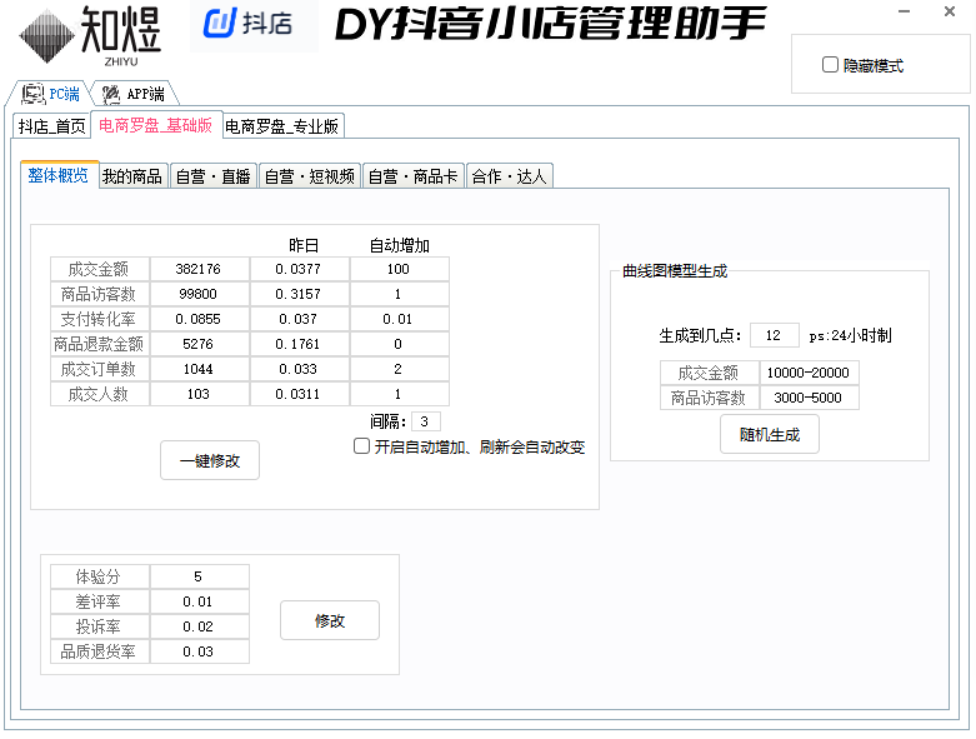
Task: Open the 电商罗盘_专业版 tab
Action: click(x=282, y=126)
